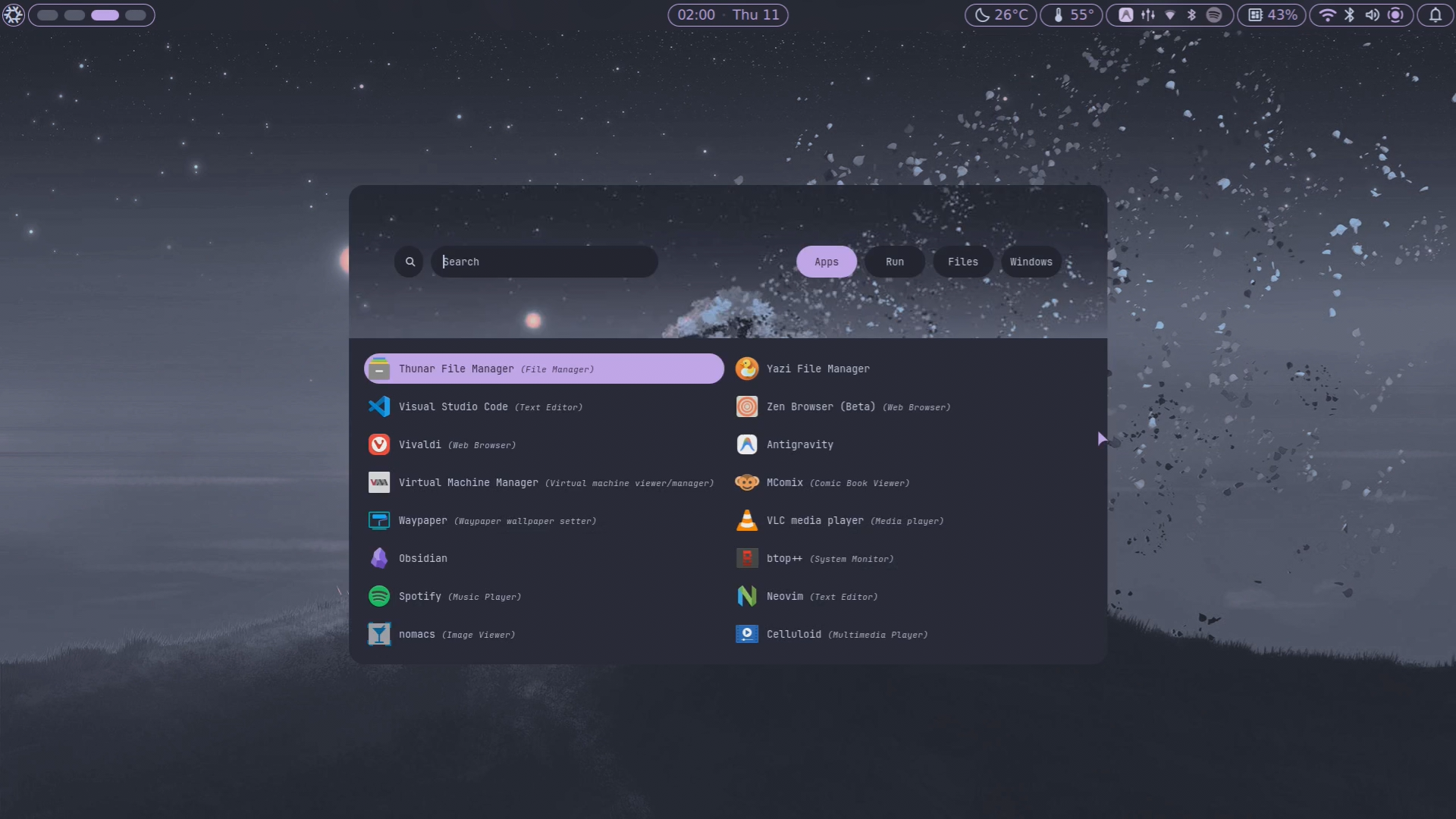Click the Antigravity tray icon in top bar
This screenshot has height=819, width=1456.
coord(1126,14)
